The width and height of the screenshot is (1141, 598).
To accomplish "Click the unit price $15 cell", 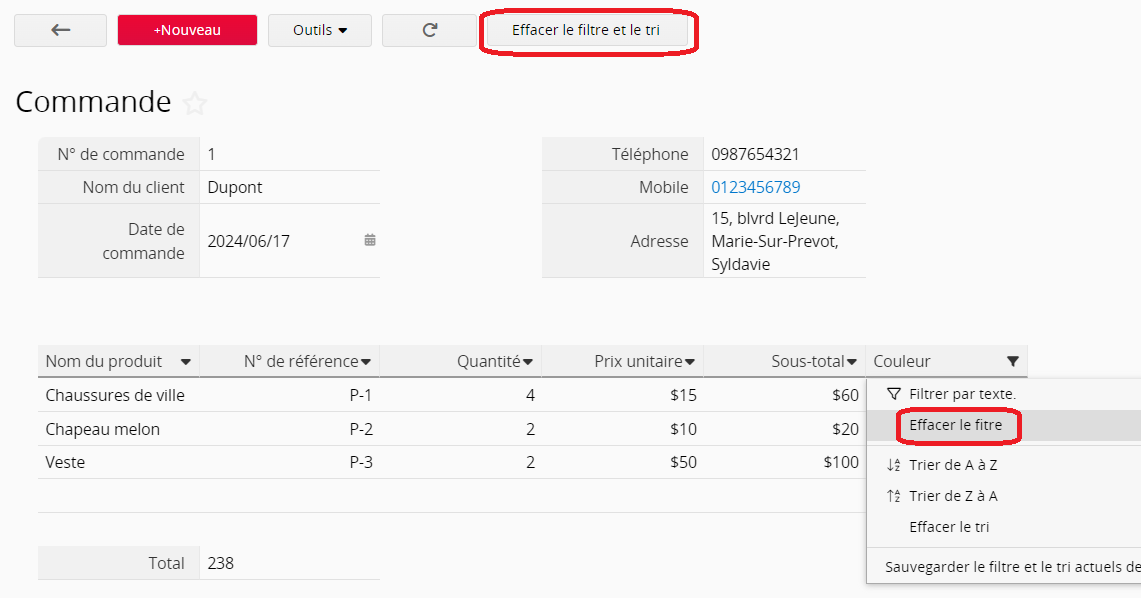I will (x=623, y=395).
